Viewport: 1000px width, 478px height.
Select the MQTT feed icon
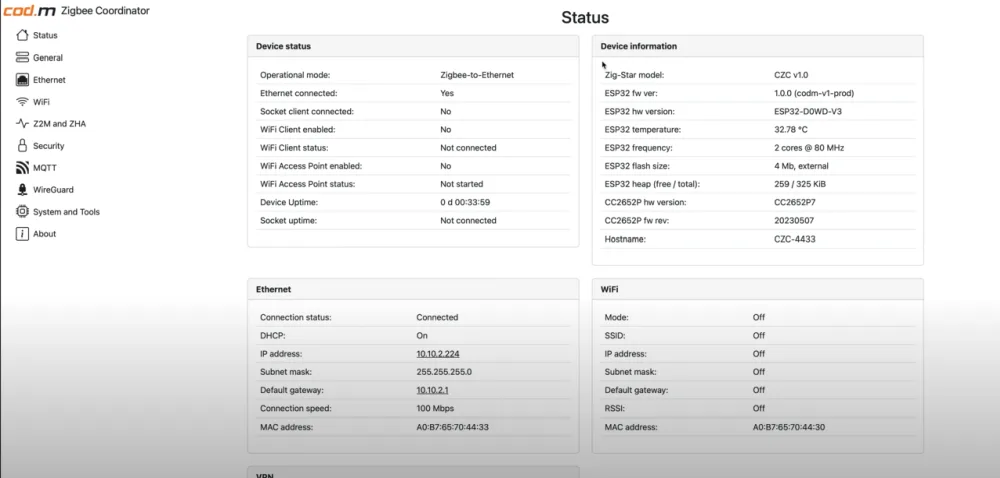coord(22,168)
